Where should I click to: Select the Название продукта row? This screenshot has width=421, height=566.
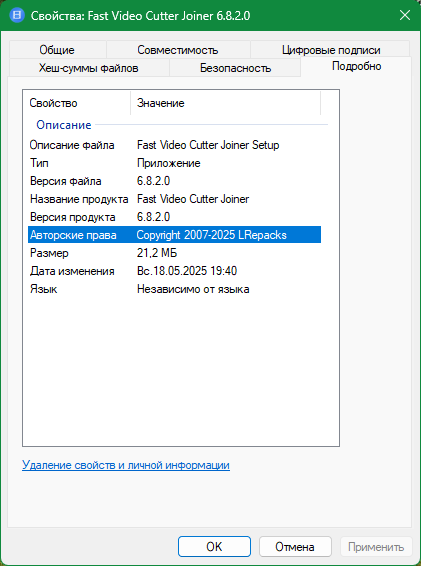174,199
